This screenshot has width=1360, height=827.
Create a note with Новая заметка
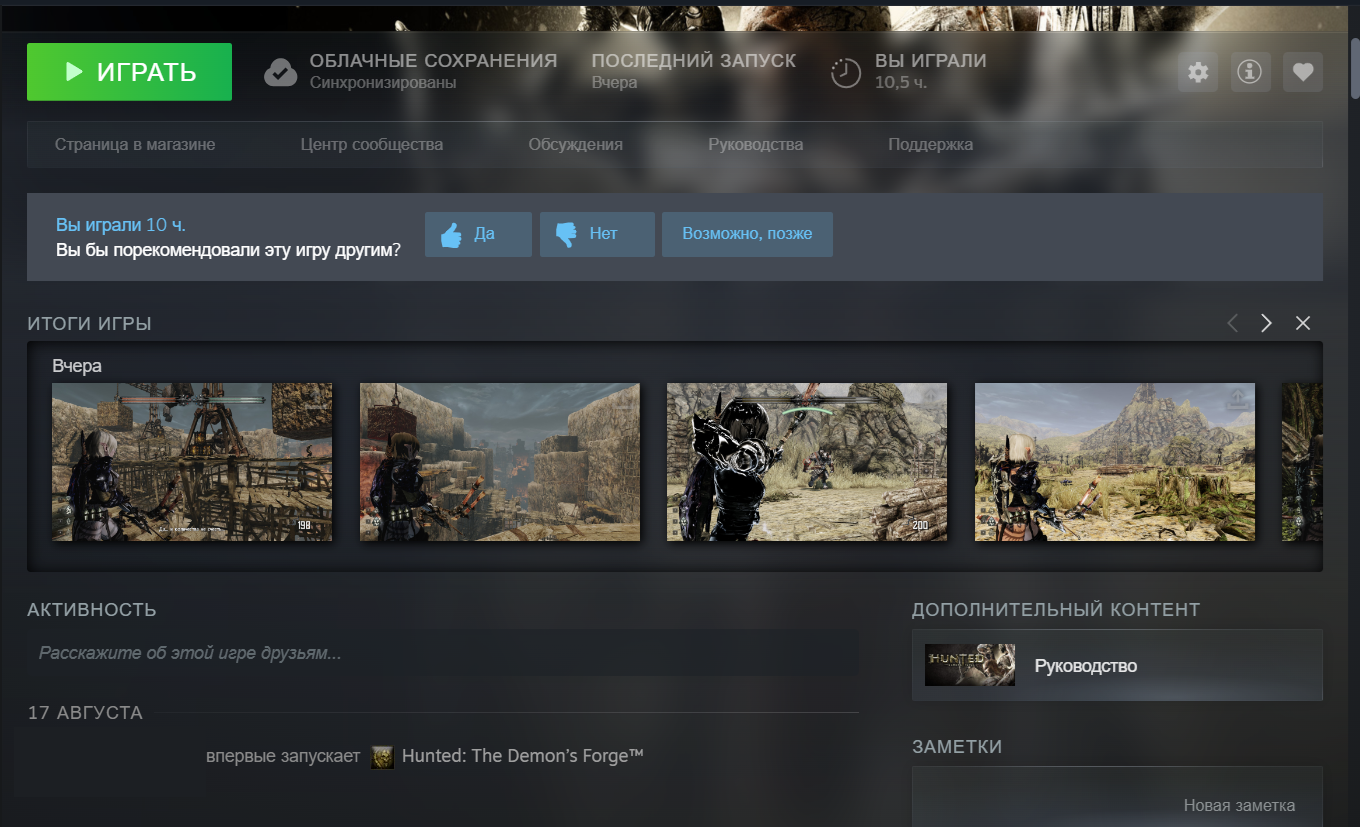[1239, 805]
